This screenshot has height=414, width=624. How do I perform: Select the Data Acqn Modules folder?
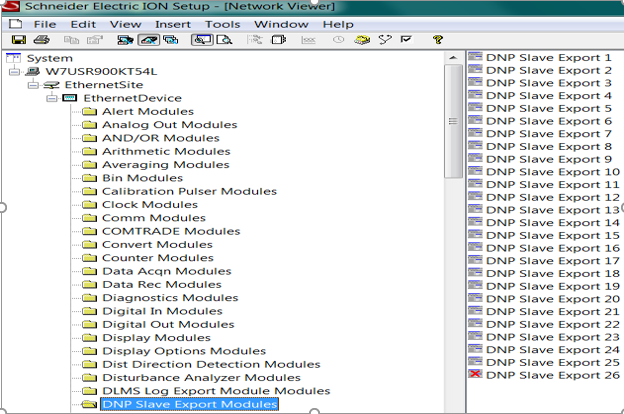167,271
